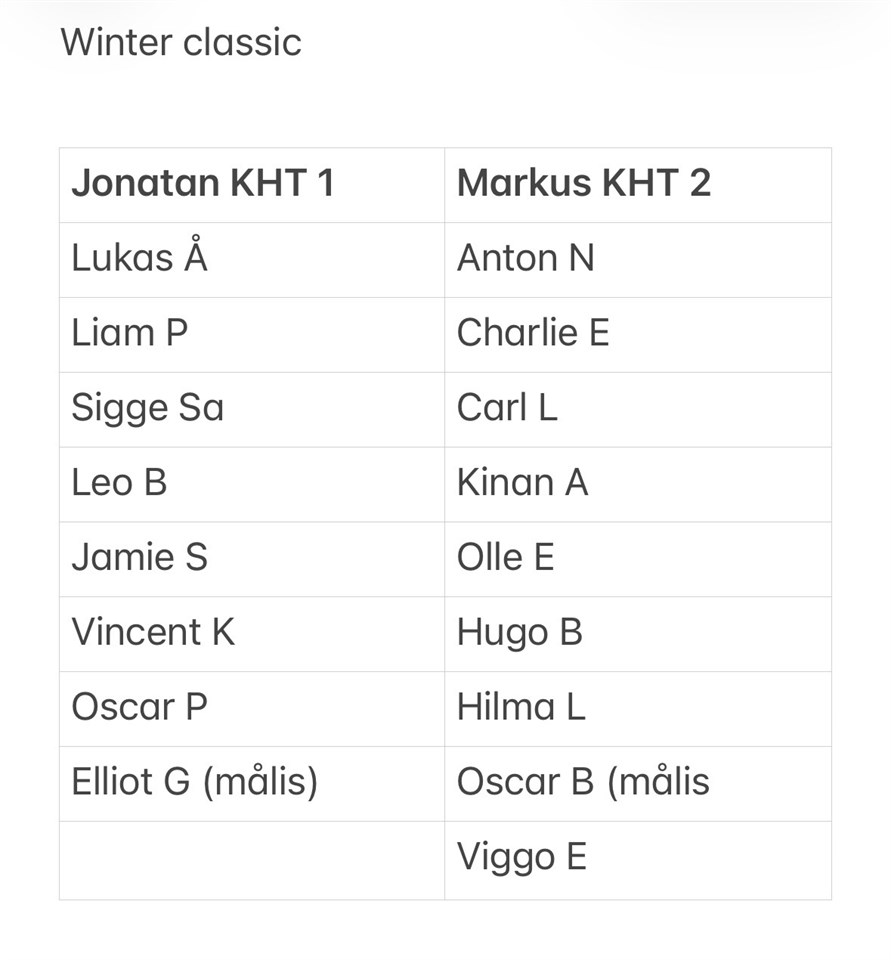Click the Vincent K cell
Viewport: 891px width, 960px height.
coord(153,632)
